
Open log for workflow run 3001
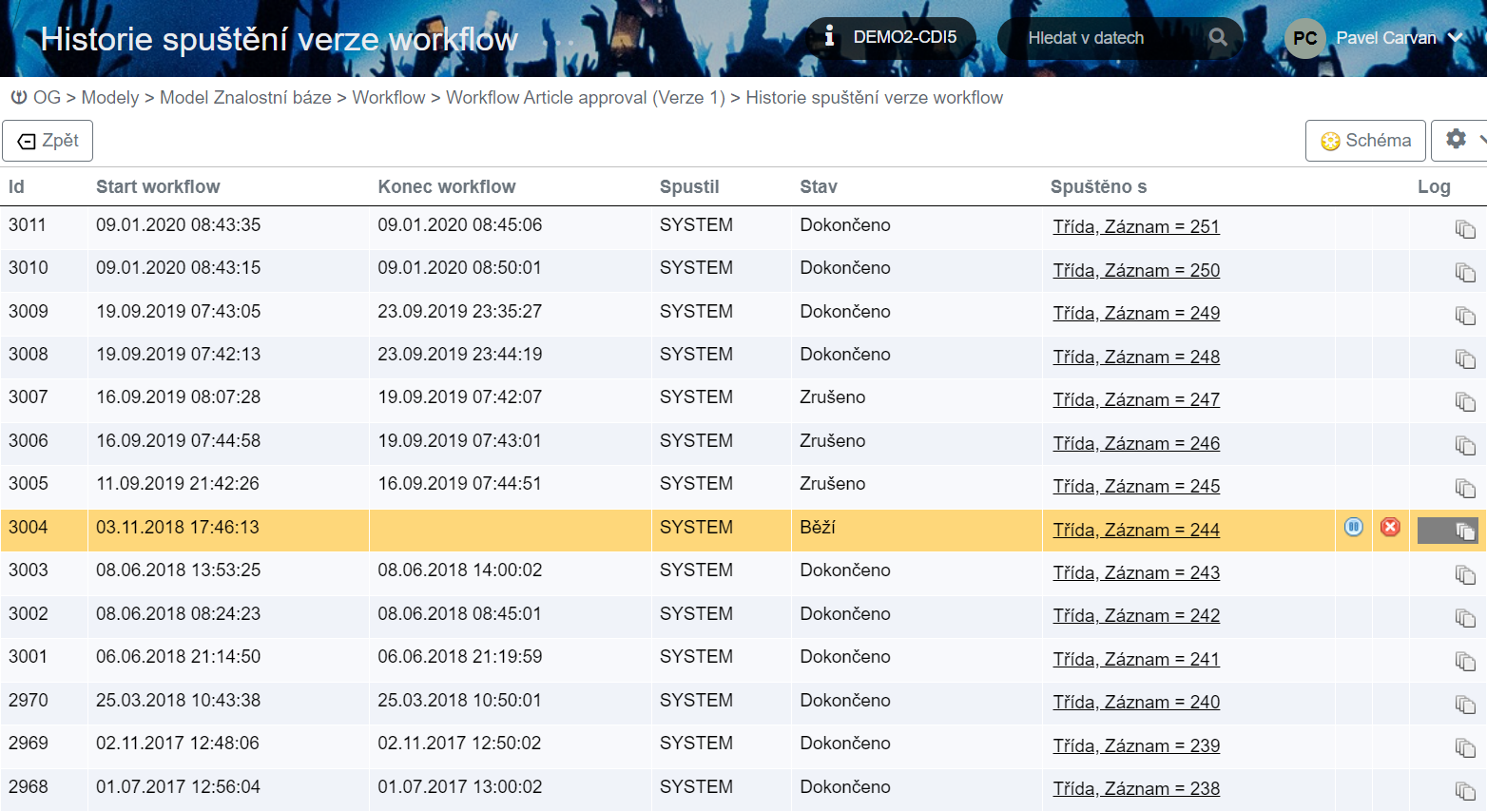(1465, 661)
